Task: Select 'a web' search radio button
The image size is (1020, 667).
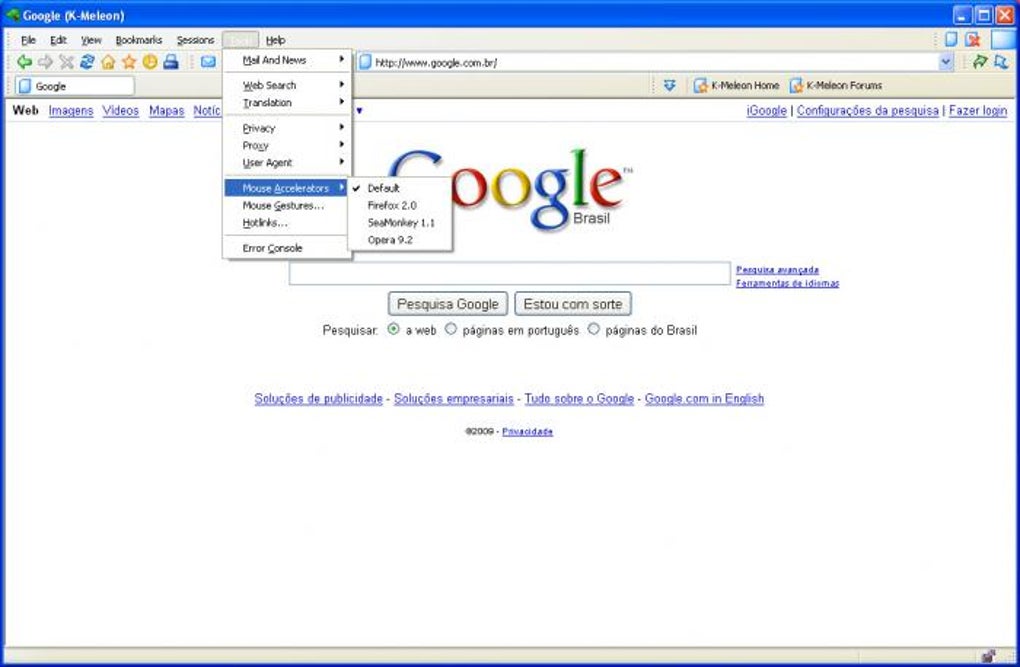Action: point(393,329)
